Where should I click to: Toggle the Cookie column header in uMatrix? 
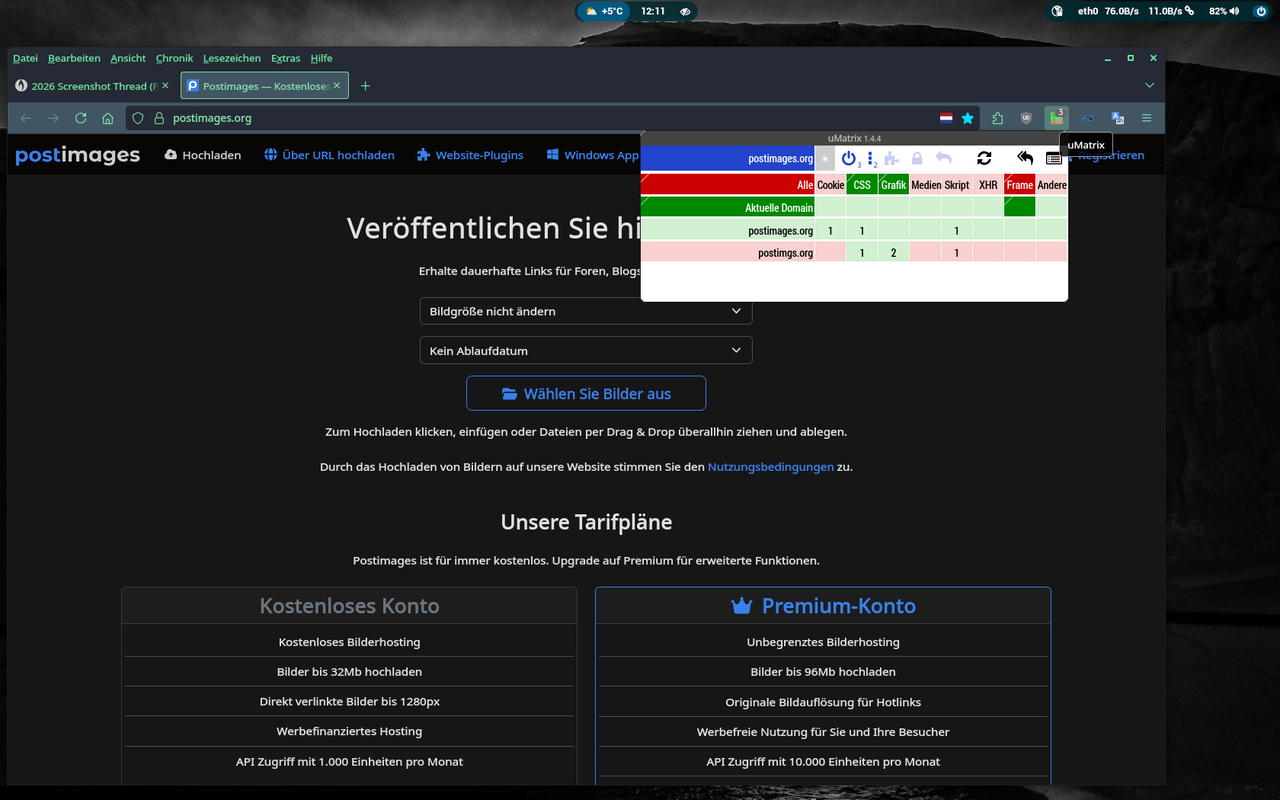point(830,185)
